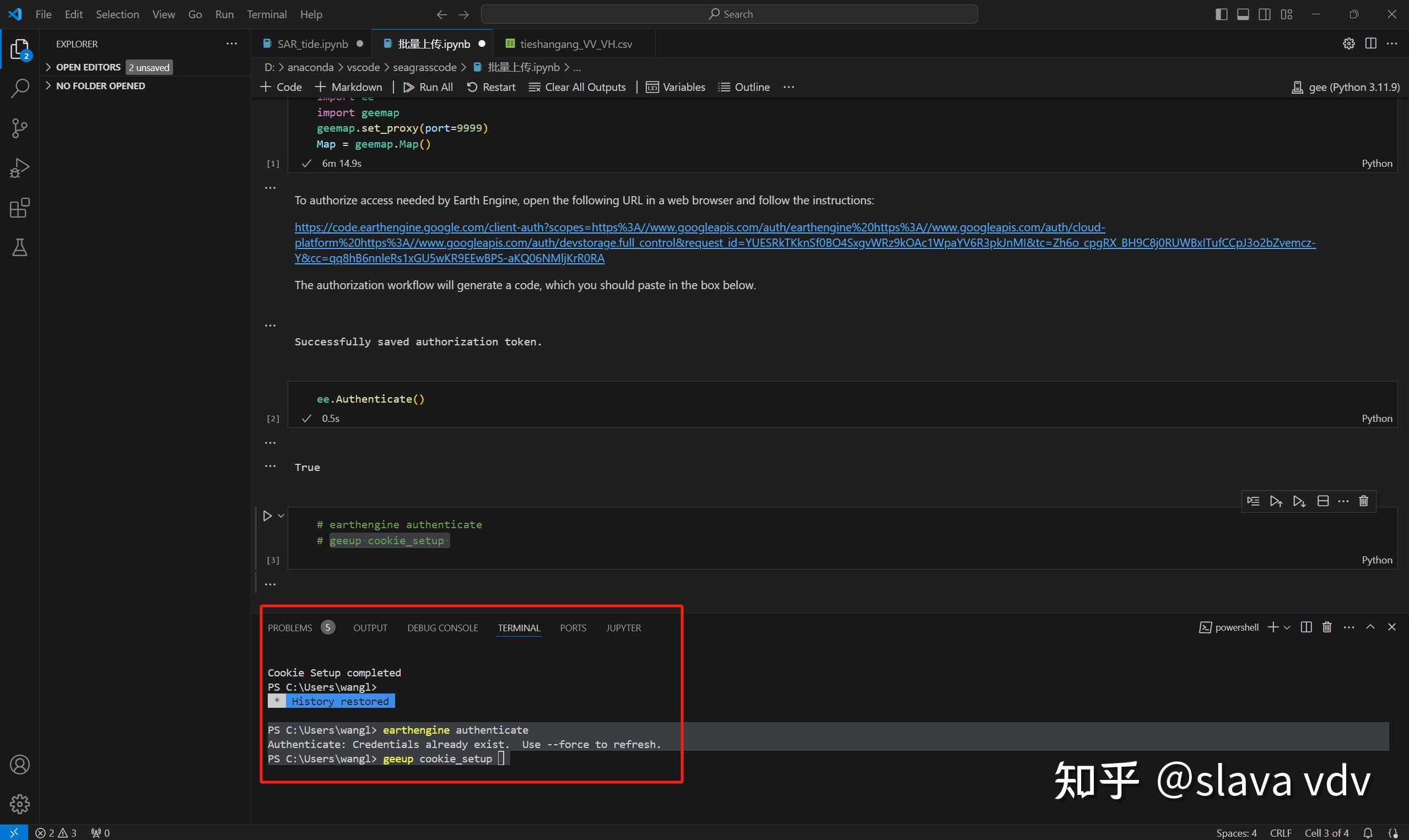Switch to the SAR_tide.ipynb tab
Screen dimensions: 1409x840
click(312, 44)
